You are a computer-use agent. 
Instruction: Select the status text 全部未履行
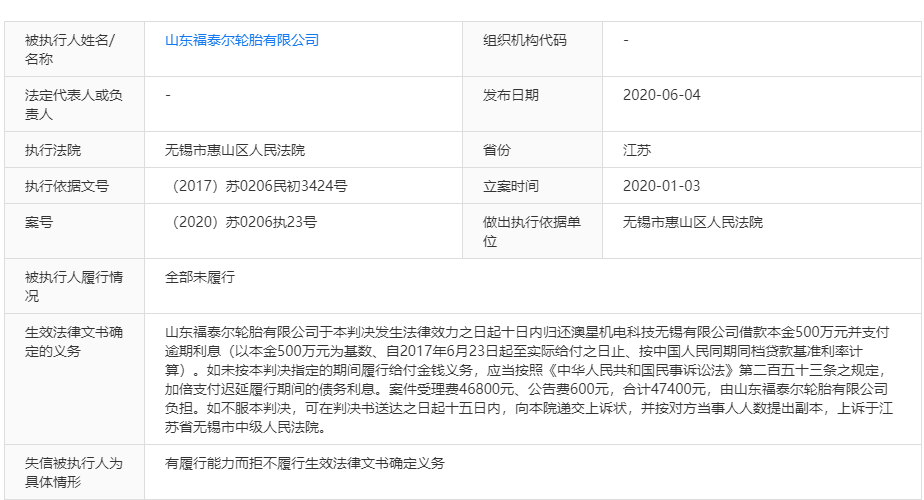pos(200,277)
